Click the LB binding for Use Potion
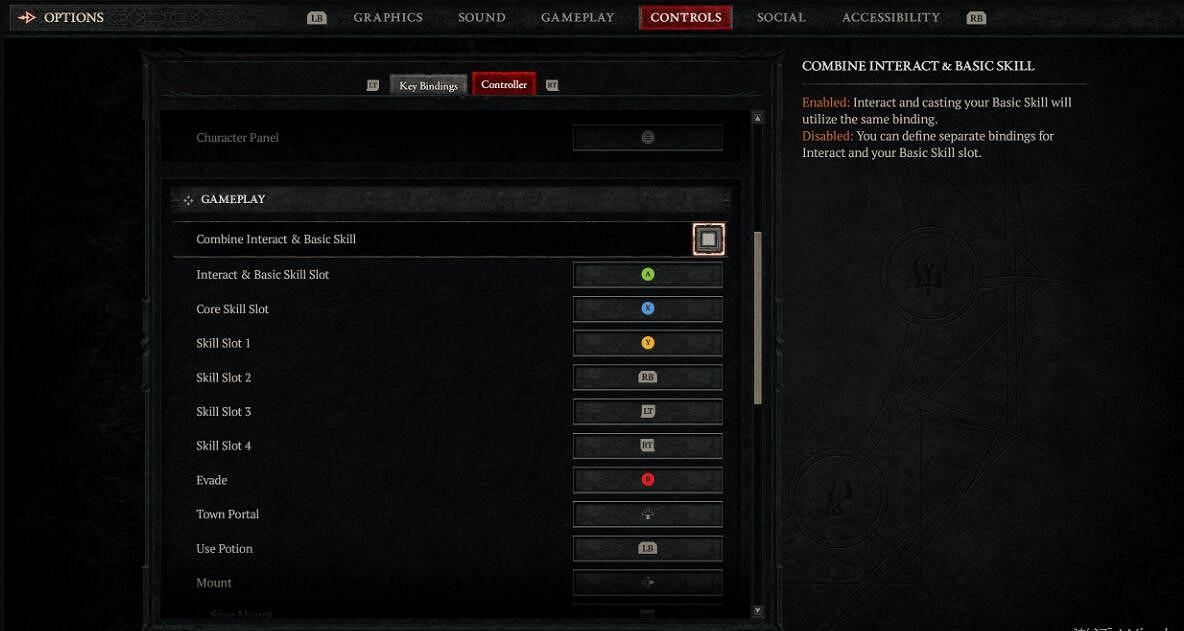 (x=647, y=549)
